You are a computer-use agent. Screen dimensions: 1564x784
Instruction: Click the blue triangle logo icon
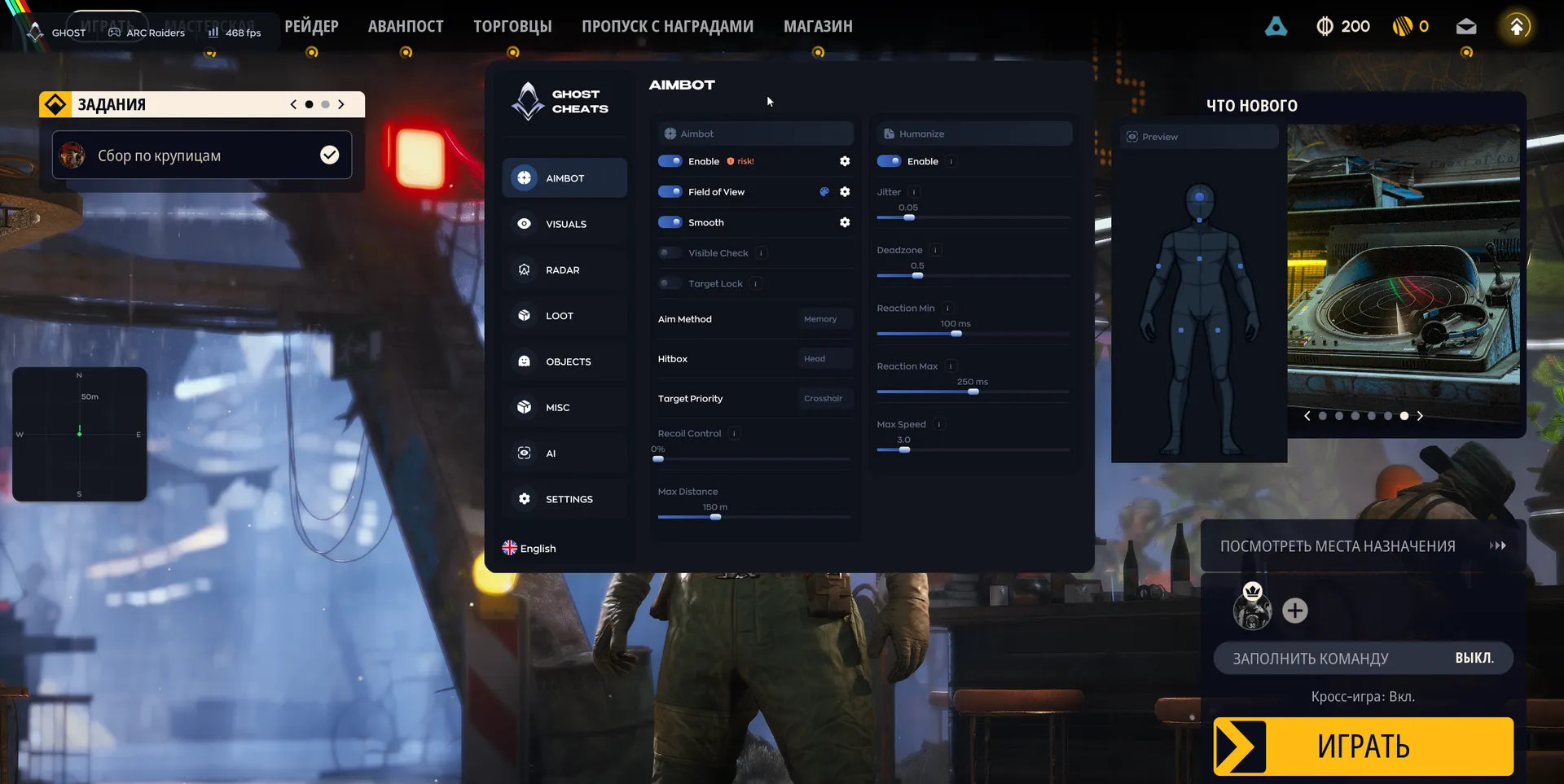[x=1276, y=27]
